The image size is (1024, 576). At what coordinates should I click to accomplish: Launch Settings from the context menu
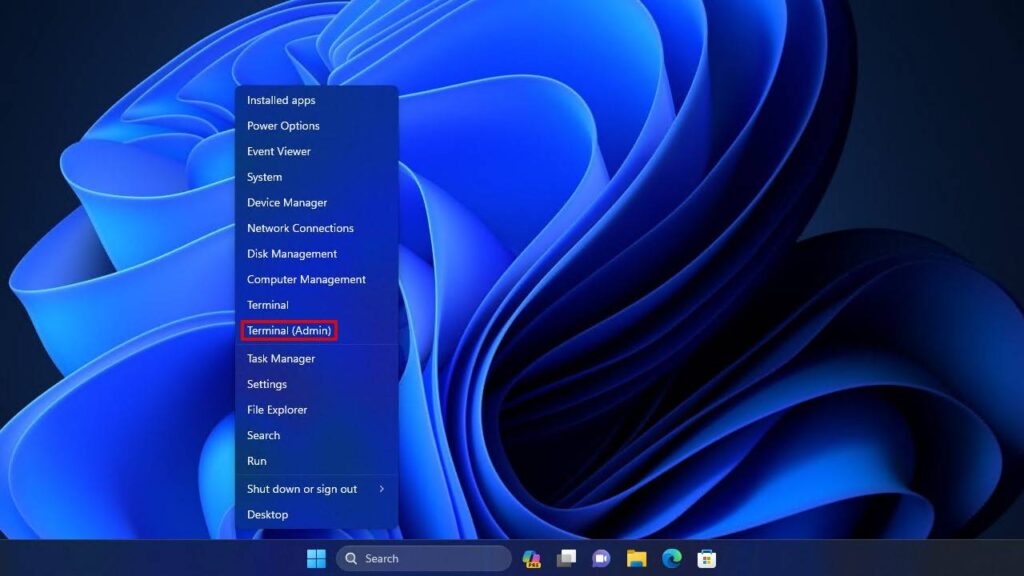(x=267, y=384)
